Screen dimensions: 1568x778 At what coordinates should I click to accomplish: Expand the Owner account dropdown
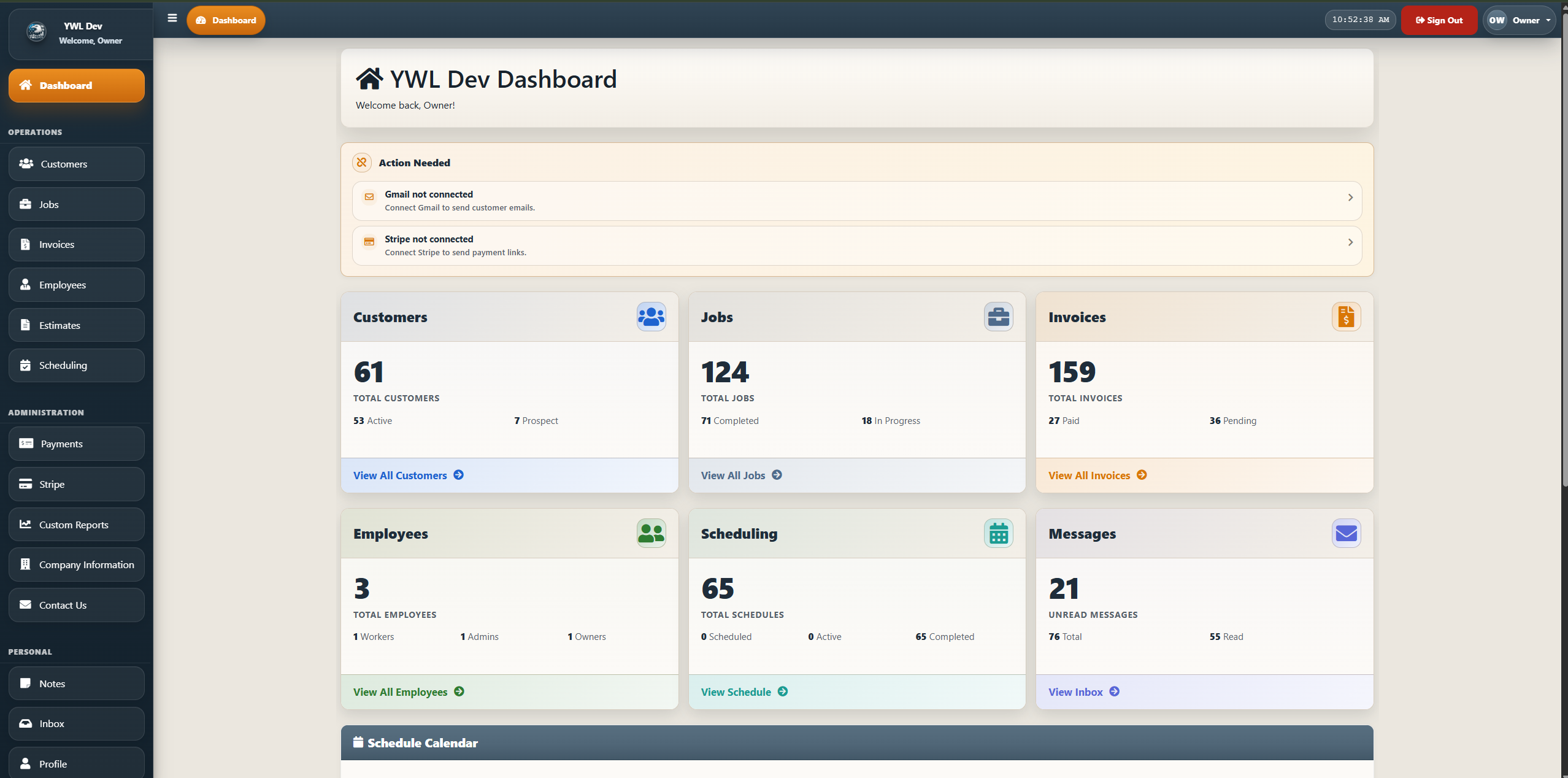tap(1519, 20)
